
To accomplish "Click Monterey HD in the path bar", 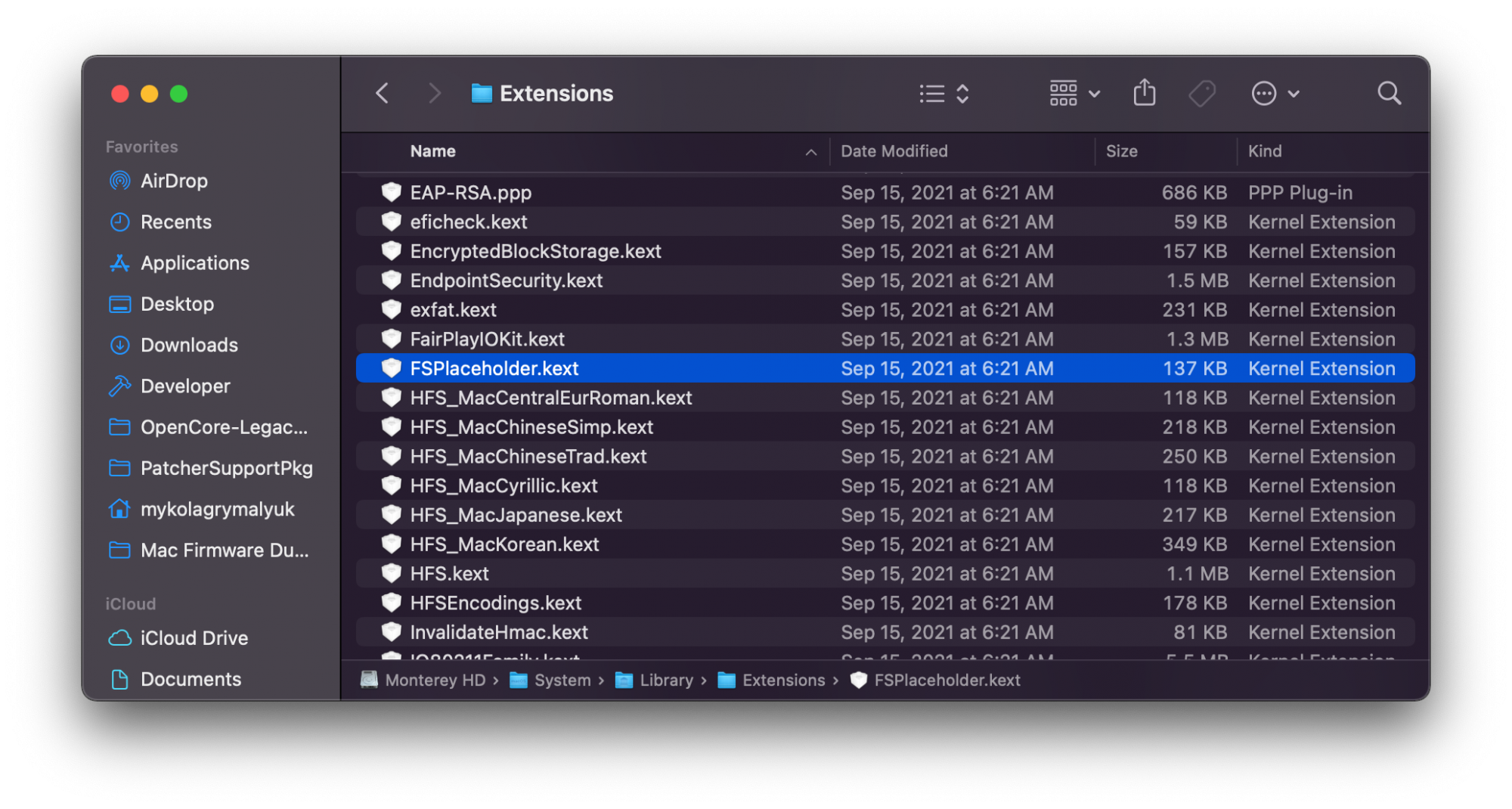I will (435, 680).
